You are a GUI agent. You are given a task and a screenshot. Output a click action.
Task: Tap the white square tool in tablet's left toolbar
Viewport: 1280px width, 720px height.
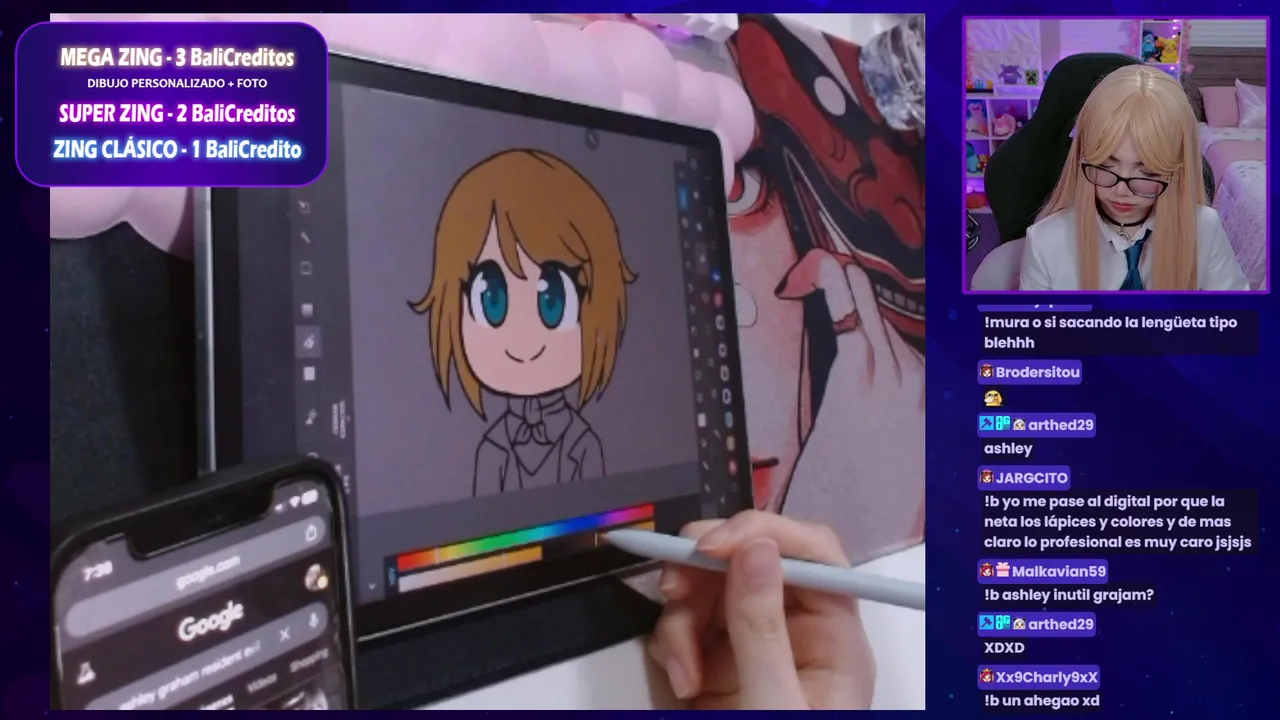tap(309, 374)
